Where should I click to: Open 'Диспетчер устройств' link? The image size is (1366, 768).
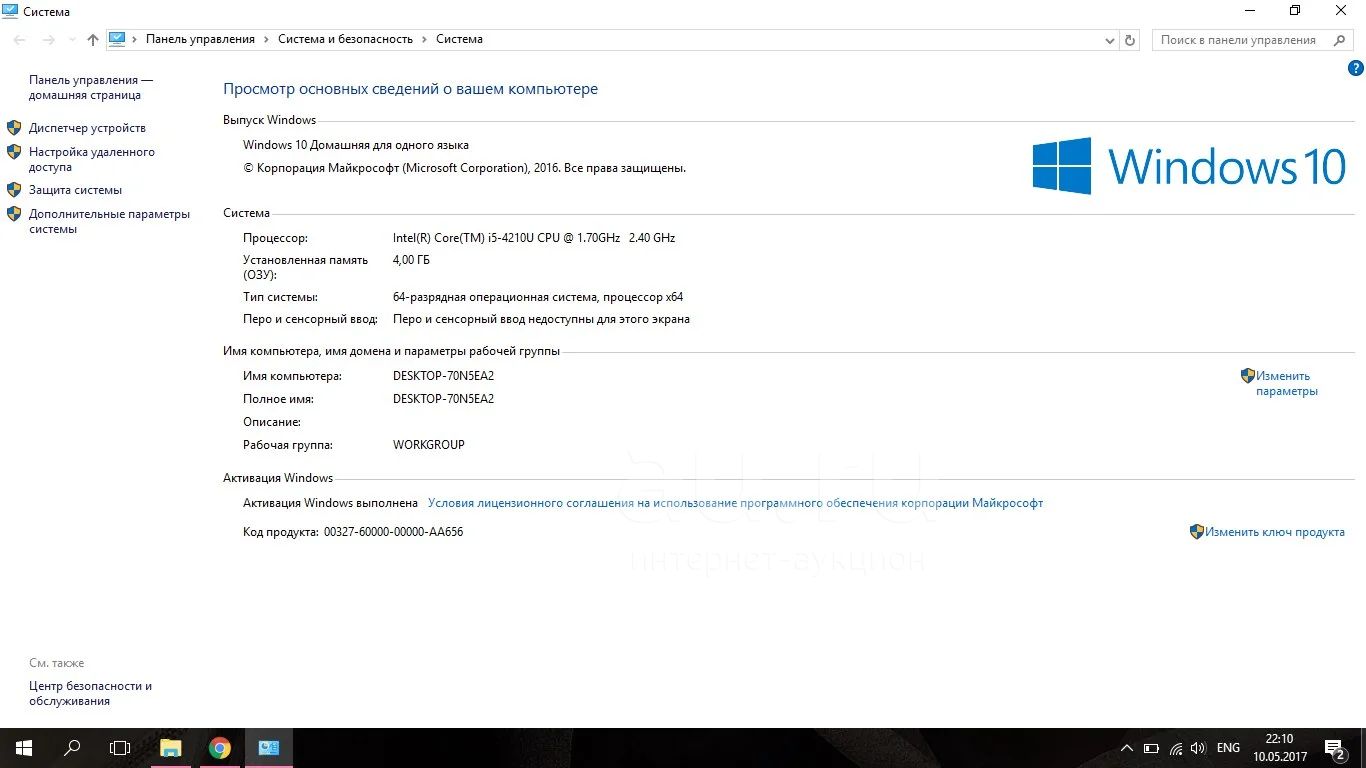pyautogui.click(x=87, y=128)
